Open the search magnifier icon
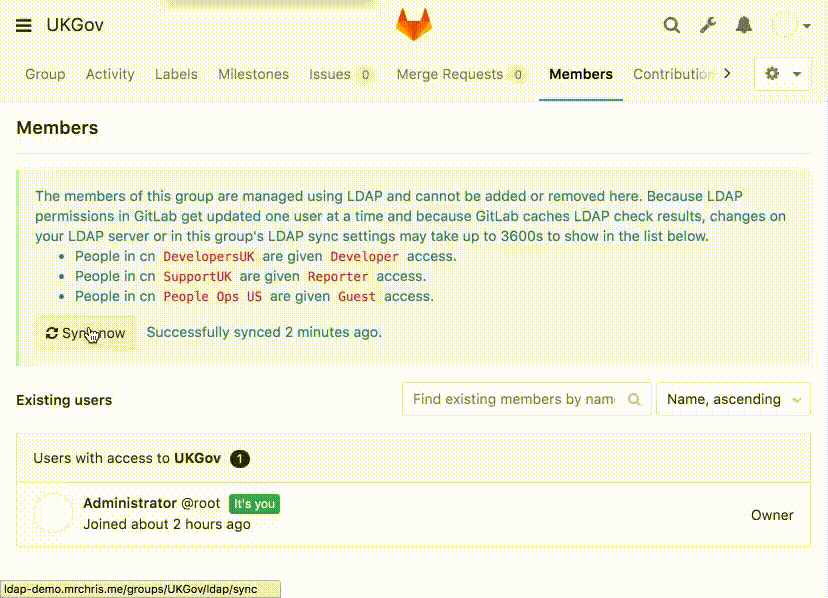Image resolution: width=828 pixels, height=598 pixels. [672, 26]
